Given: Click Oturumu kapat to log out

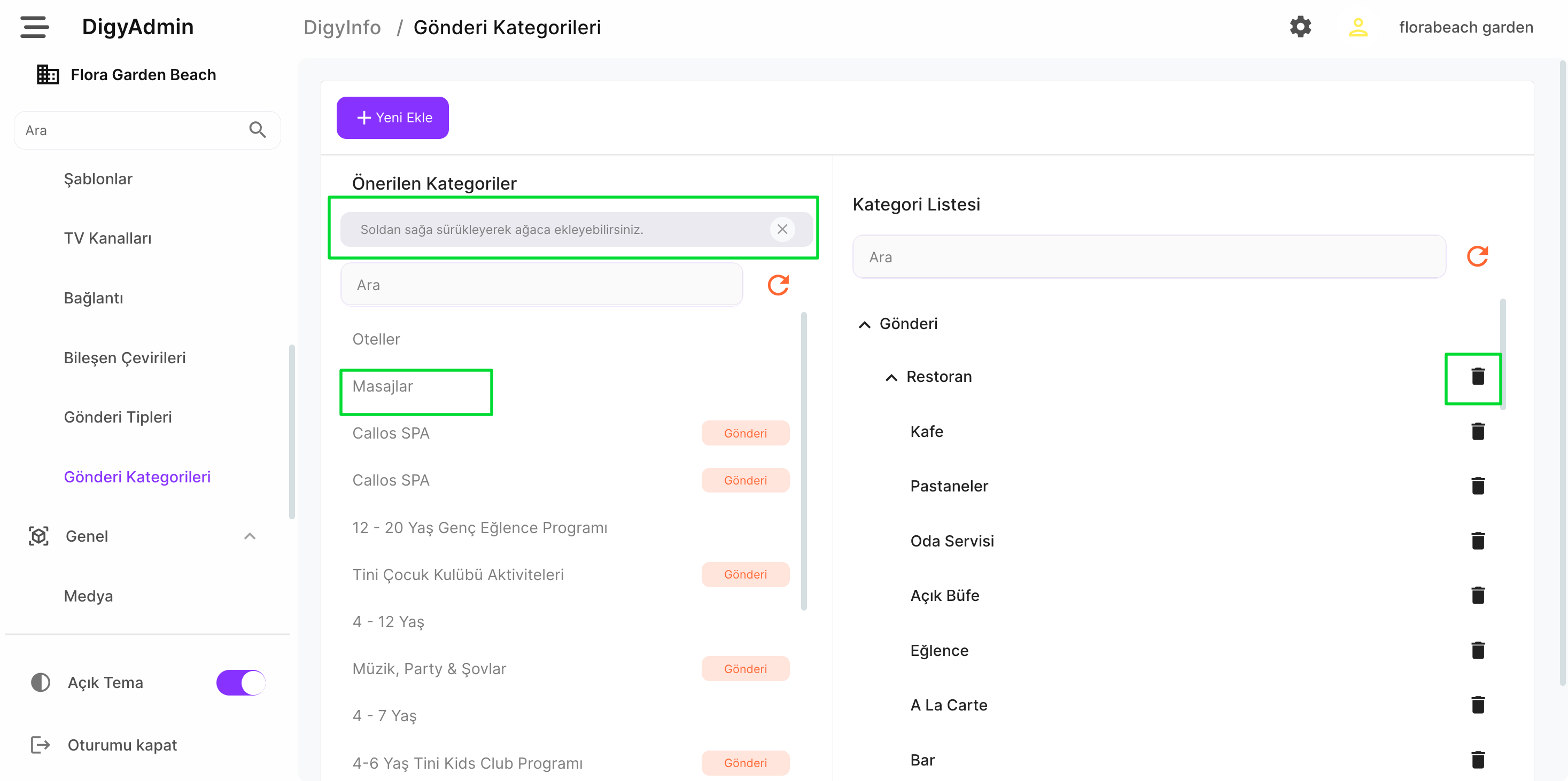Looking at the screenshot, I should (122, 745).
